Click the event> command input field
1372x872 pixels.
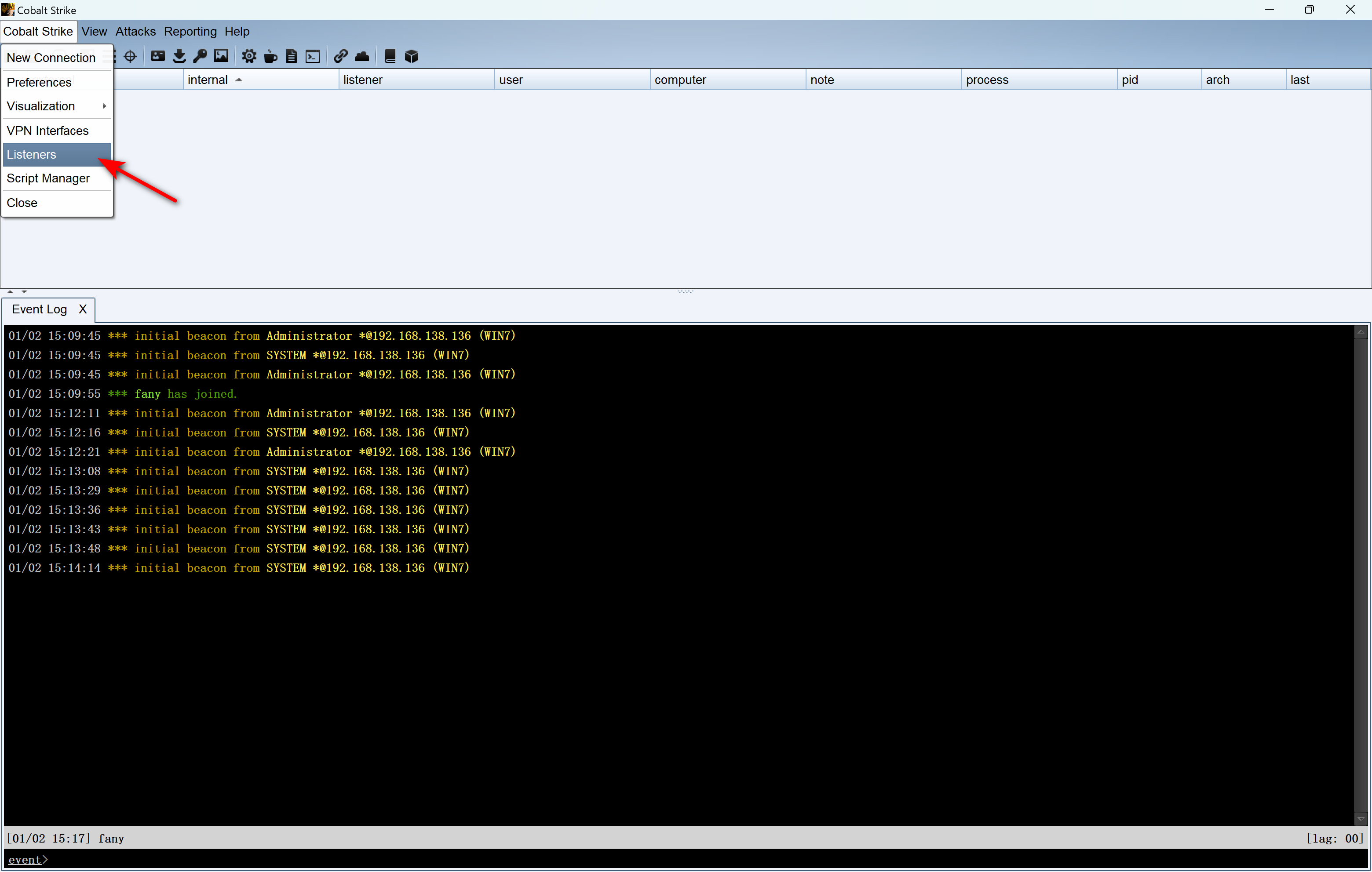pyautogui.click(x=684, y=859)
